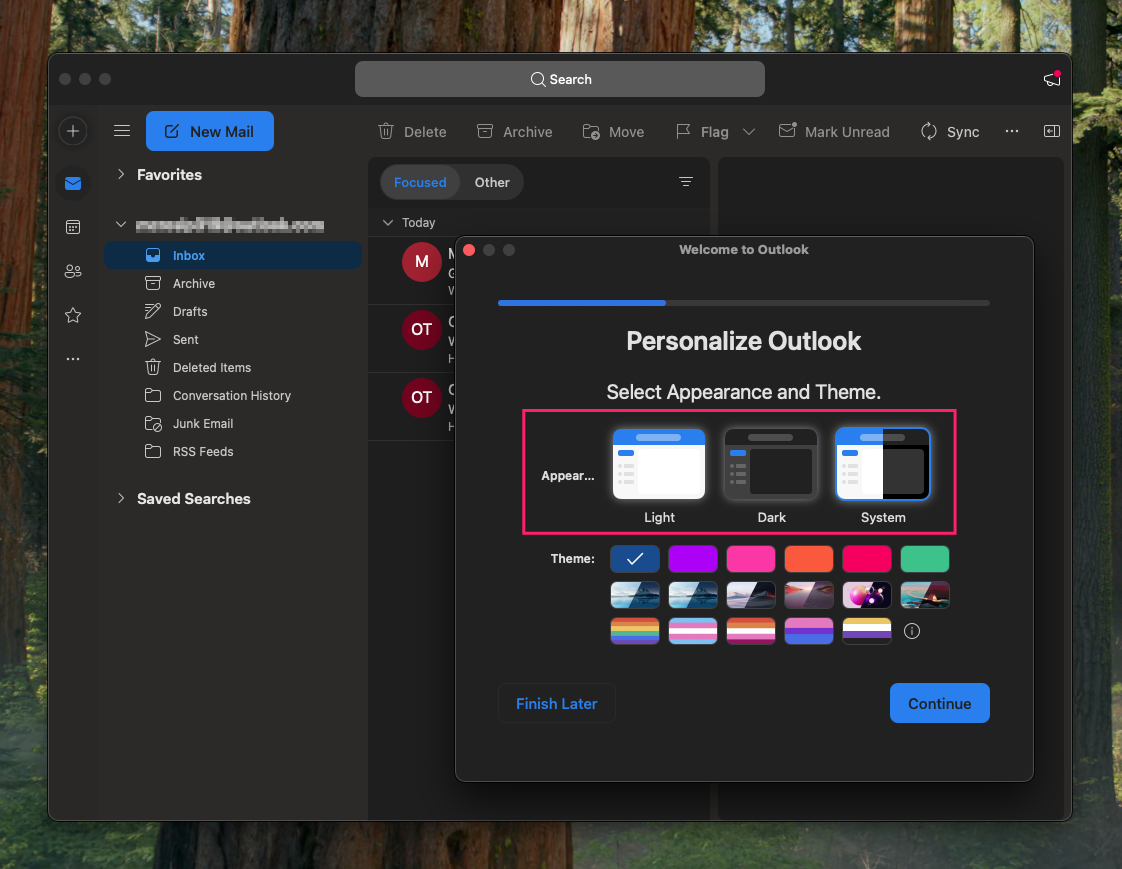Choose the red theme swatch
The height and width of the screenshot is (869, 1122).
867,559
